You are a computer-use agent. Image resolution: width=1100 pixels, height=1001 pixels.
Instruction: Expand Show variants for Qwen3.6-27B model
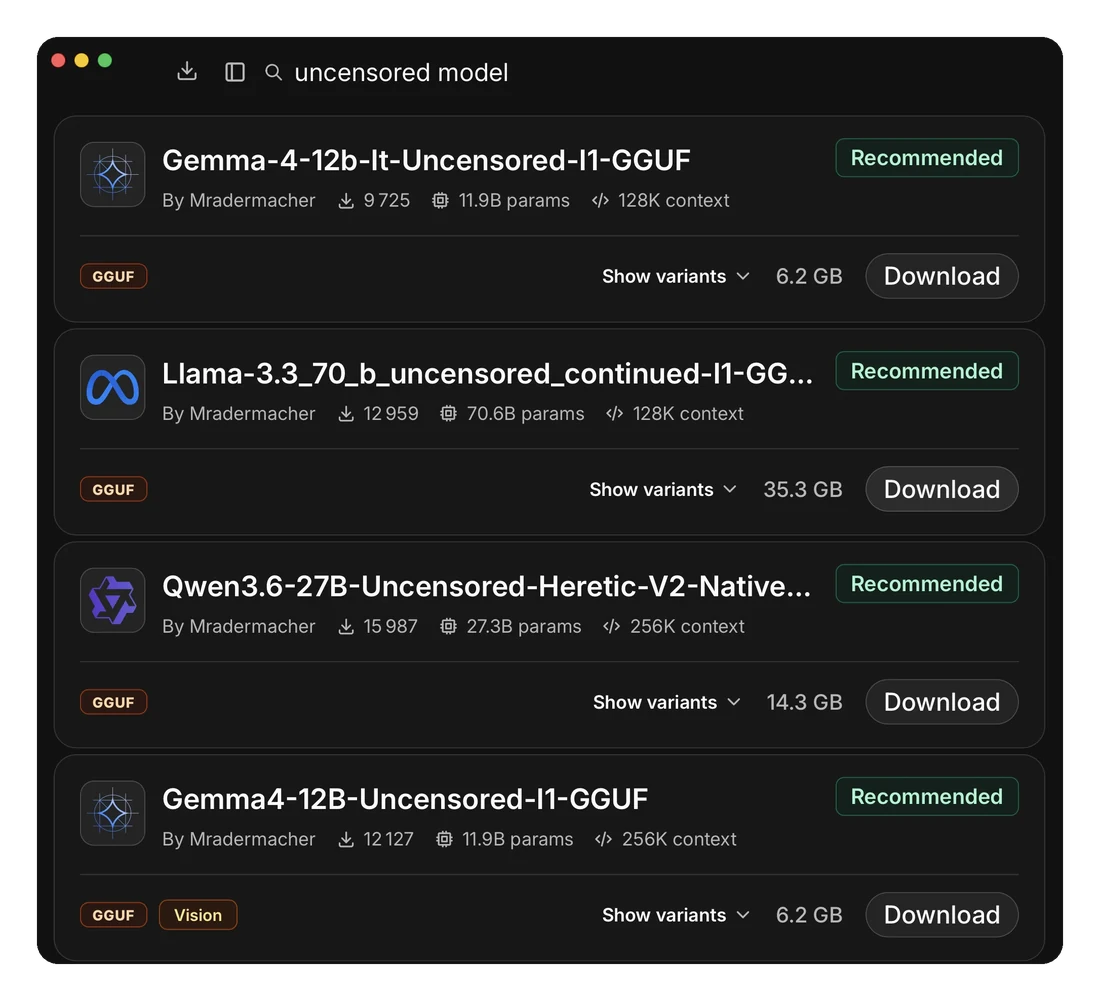coord(666,702)
